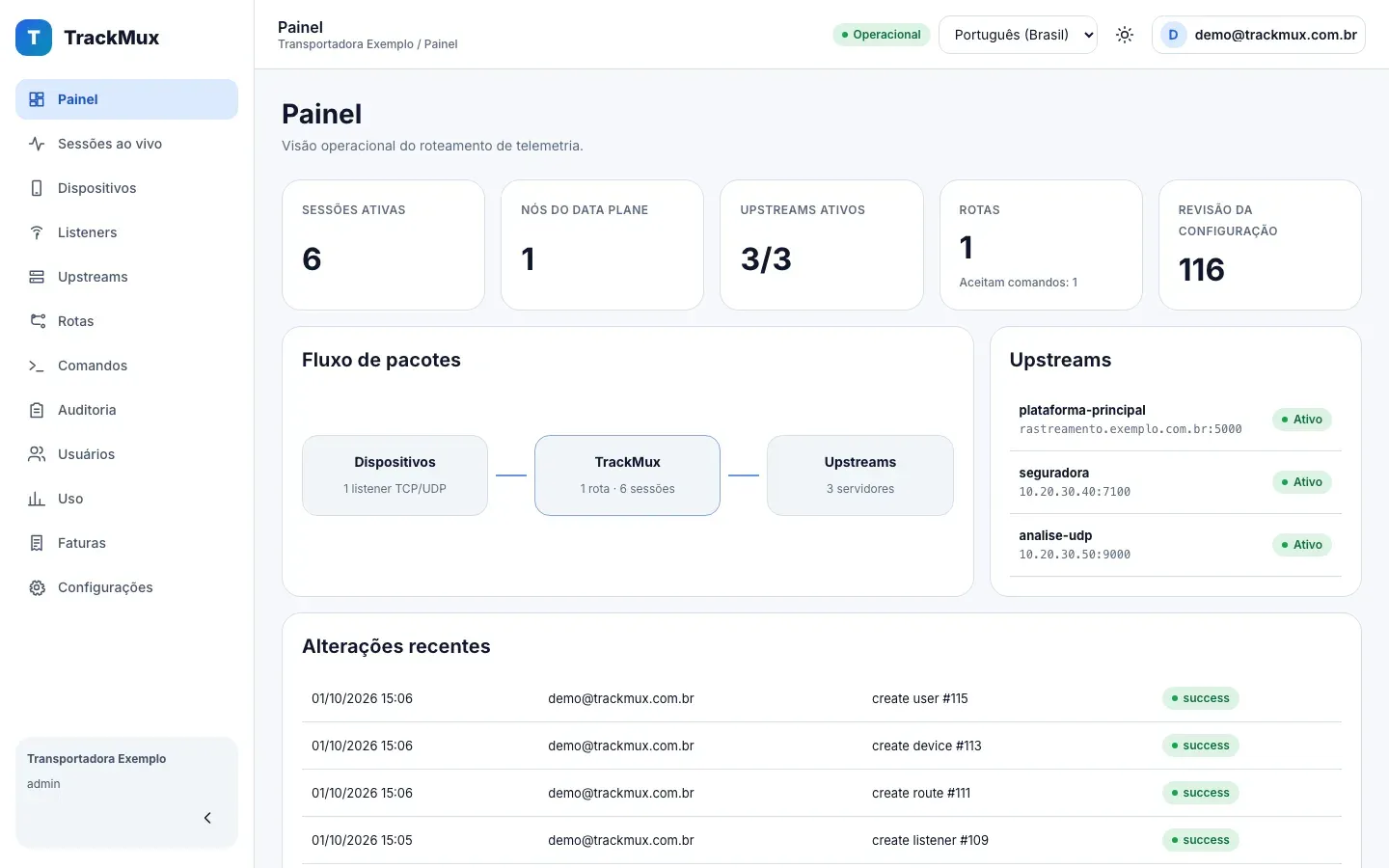Click the Painel dashboard icon in sidebar
This screenshot has height=868, width=1389.
tap(37, 99)
